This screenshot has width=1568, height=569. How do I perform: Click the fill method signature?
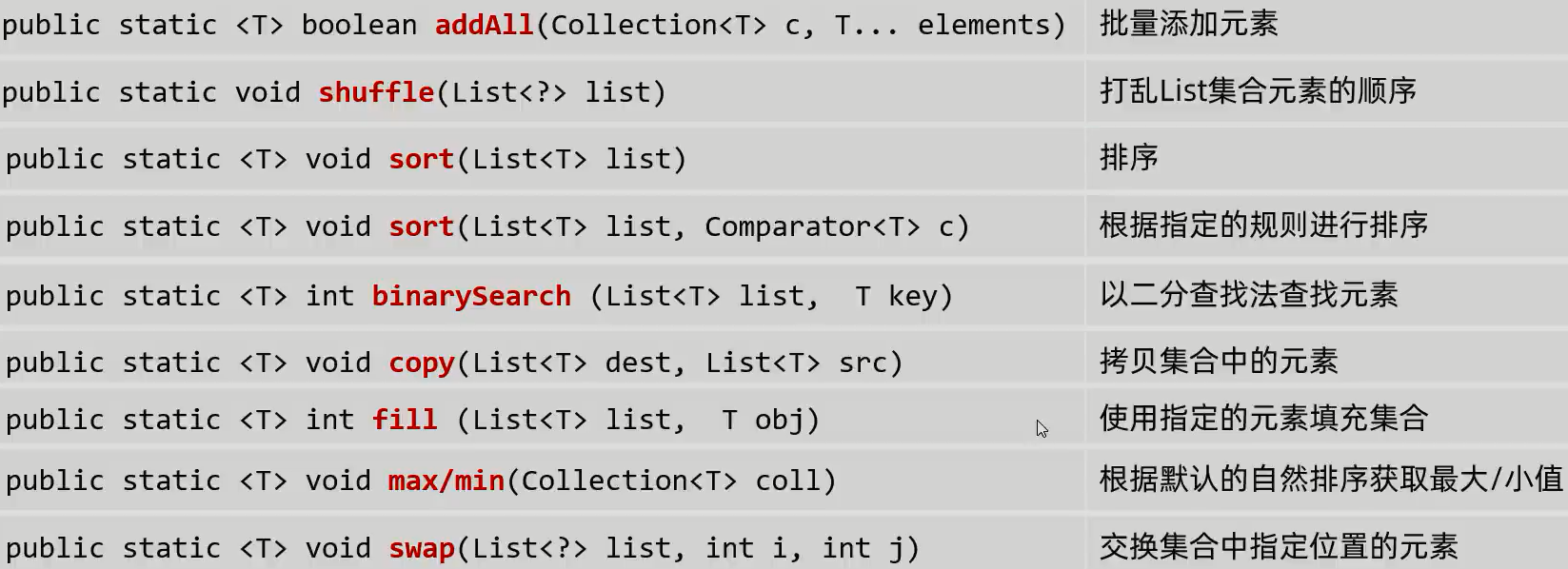(413, 420)
